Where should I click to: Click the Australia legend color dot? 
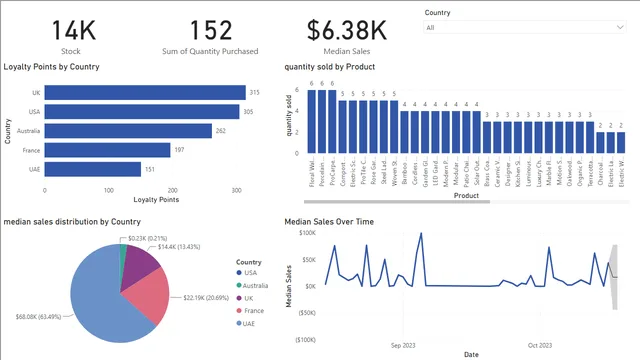[x=239, y=285]
